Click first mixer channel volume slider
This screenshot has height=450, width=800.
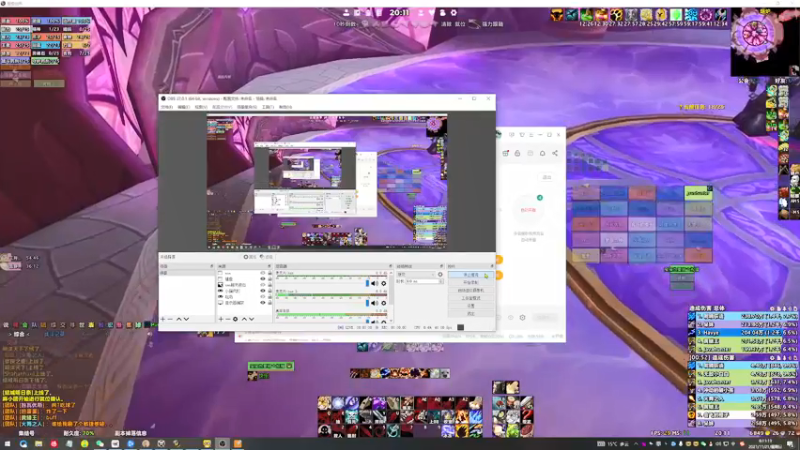(x=367, y=283)
